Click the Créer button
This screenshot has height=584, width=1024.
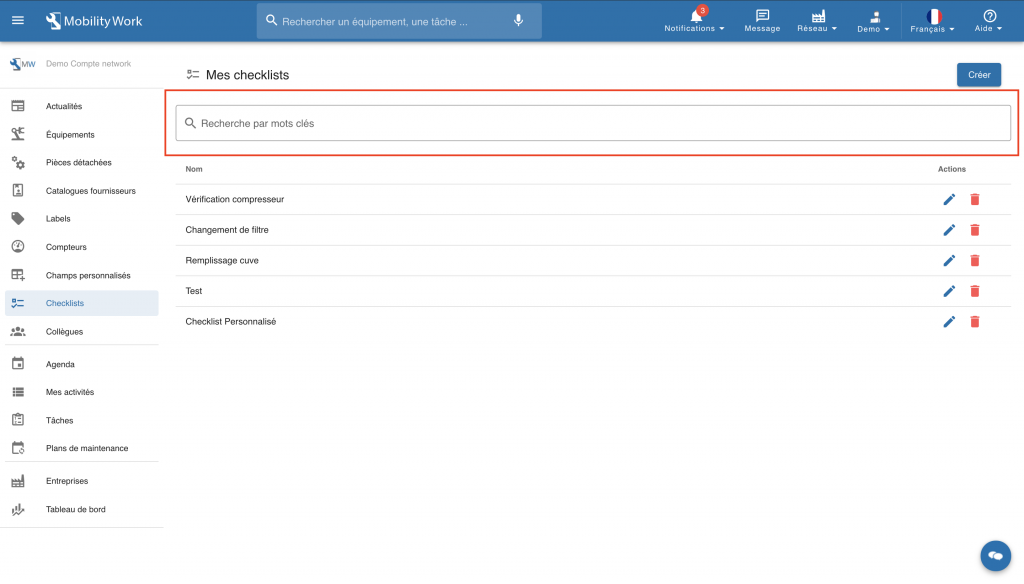[978, 74]
